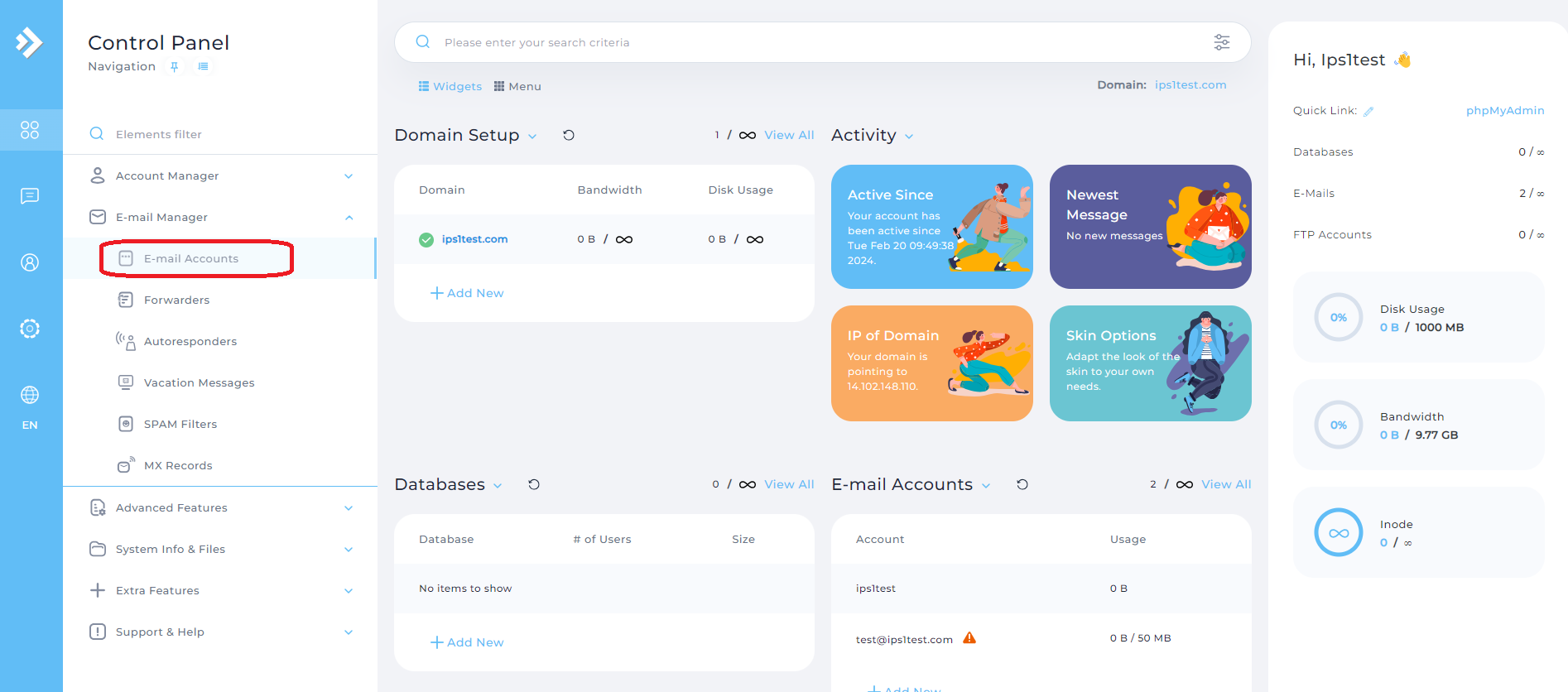
Task: Refresh the Databases widget
Action: click(x=534, y=485)
